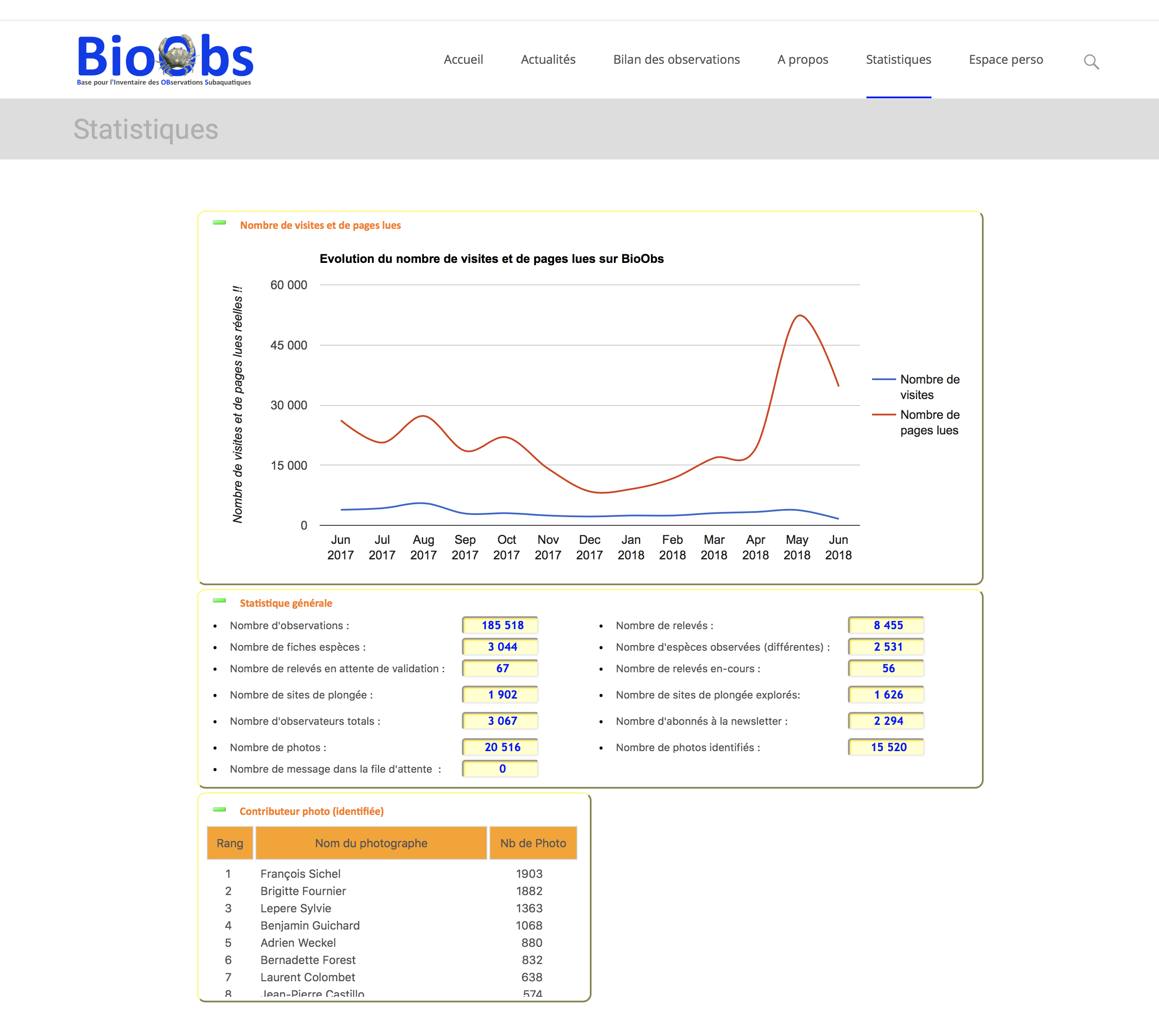1159x1036 pixels.
Task: Click the 'Statistiques' page title in the gray banner
Action: (x=146, y=129)
